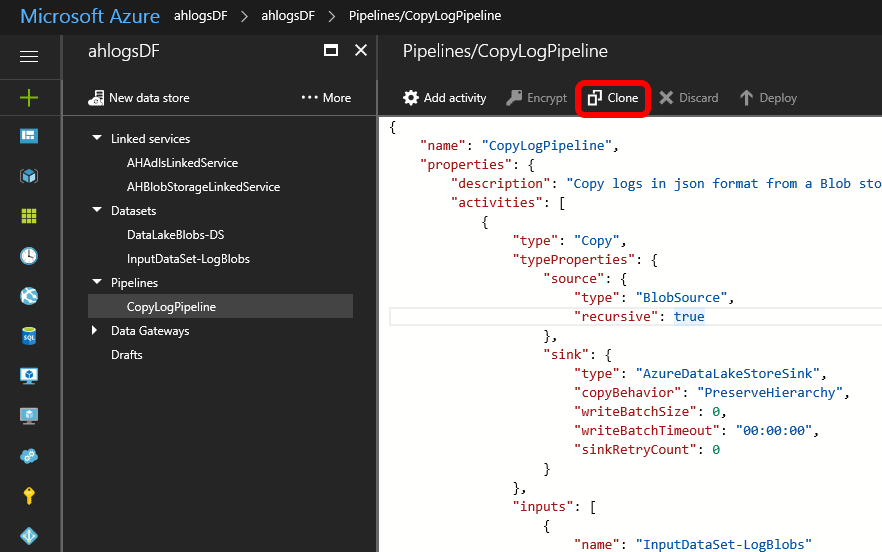Click the "InputDataSet-LogBlobs" value in JSON editor
The image size is (882, 552).
tap(723, 545)
